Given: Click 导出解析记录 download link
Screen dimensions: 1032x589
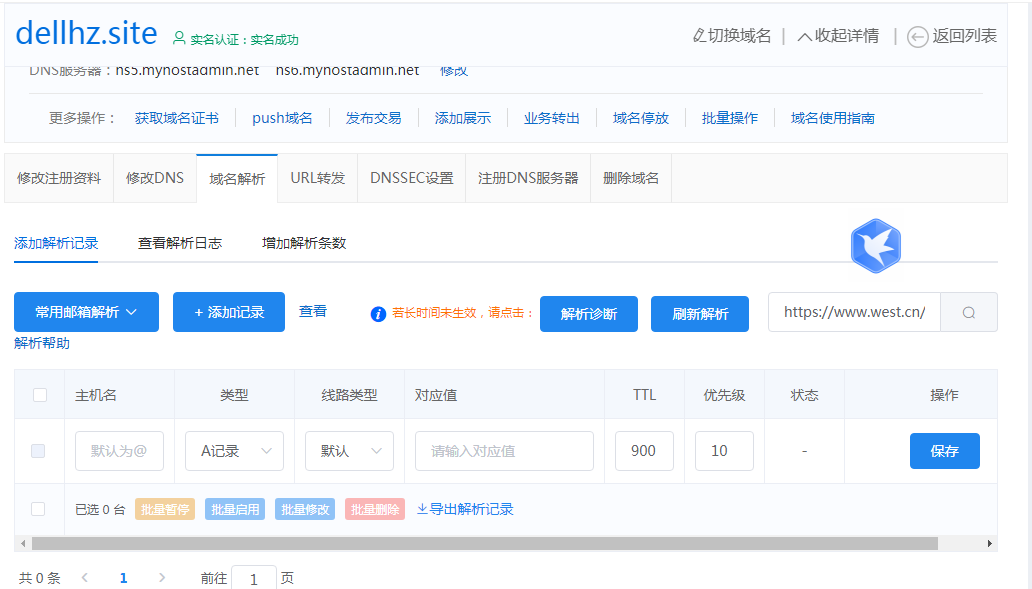Looking at the screenshot, I should coord(465,509).
